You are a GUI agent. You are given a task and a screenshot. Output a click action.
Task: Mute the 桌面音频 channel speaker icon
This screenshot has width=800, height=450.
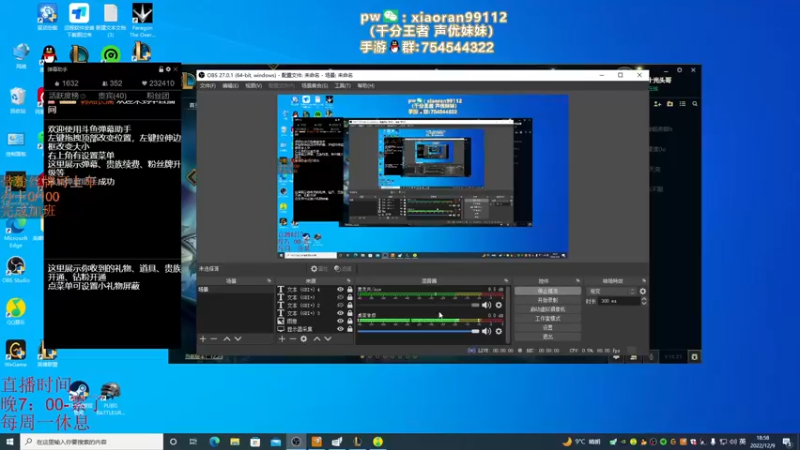click(486, 331)
